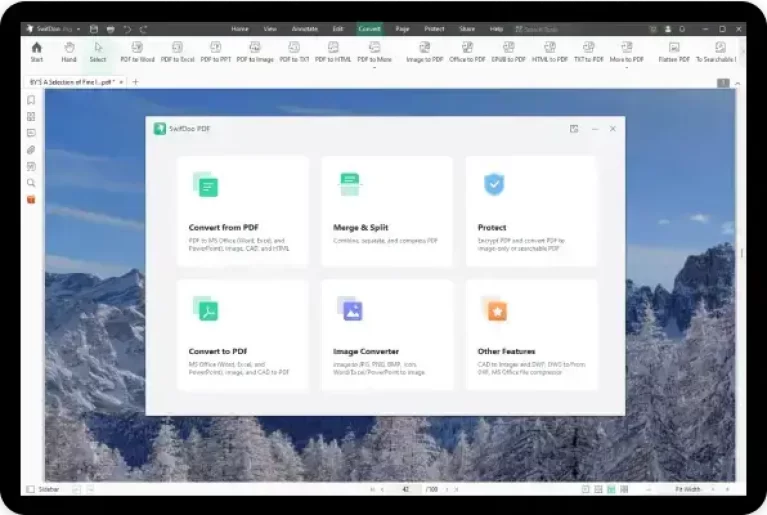Screen dimensions: 767x515
Task: Open the Protect card in dialog
Action: coord(531,211)
